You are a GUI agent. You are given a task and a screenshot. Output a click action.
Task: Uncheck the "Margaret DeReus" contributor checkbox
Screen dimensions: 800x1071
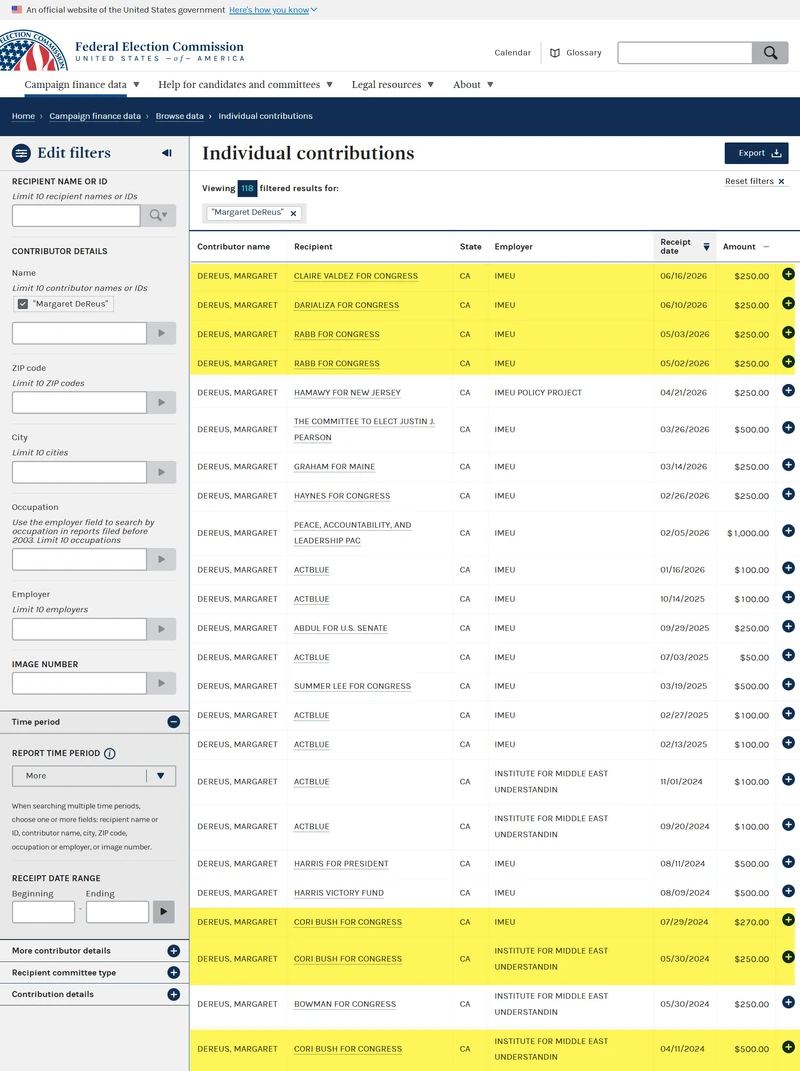point(23,304)
